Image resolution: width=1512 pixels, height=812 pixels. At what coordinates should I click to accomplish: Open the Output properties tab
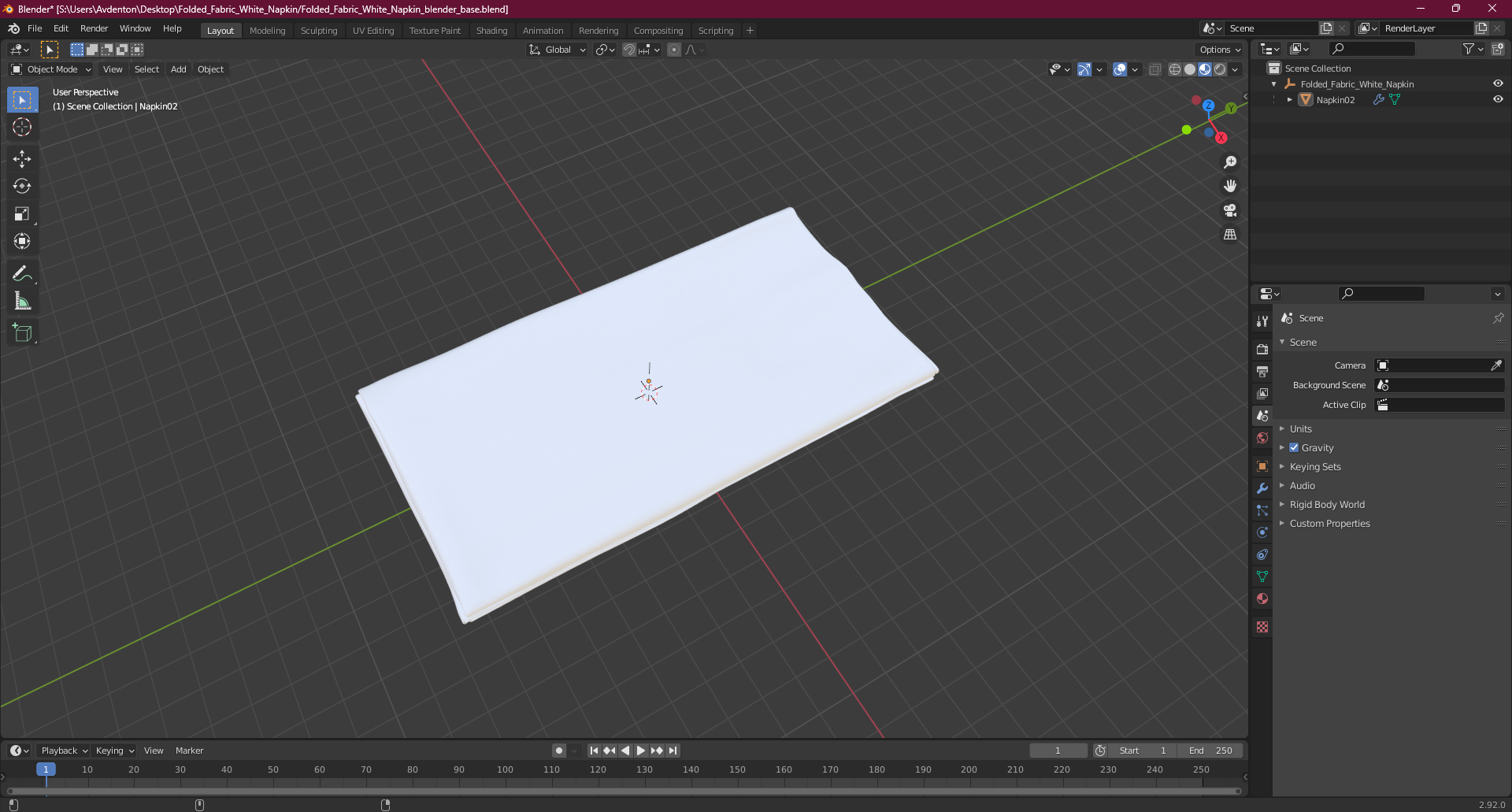tap(1262, 371)
